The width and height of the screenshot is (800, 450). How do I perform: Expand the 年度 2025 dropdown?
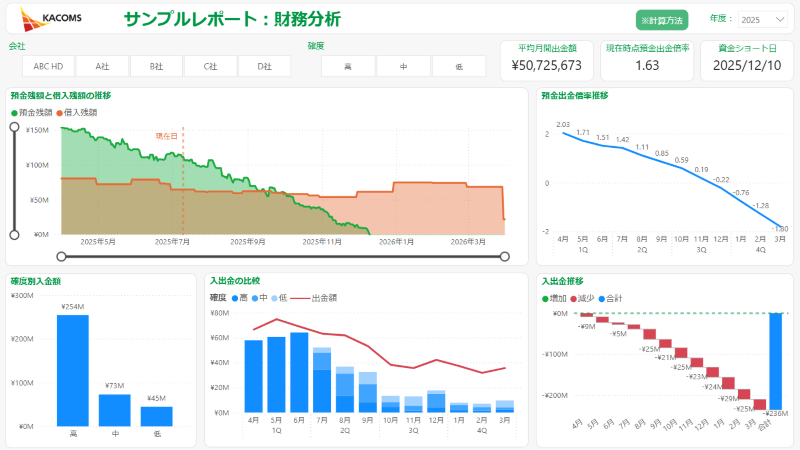pyautogui.click(x=763, y=19)
